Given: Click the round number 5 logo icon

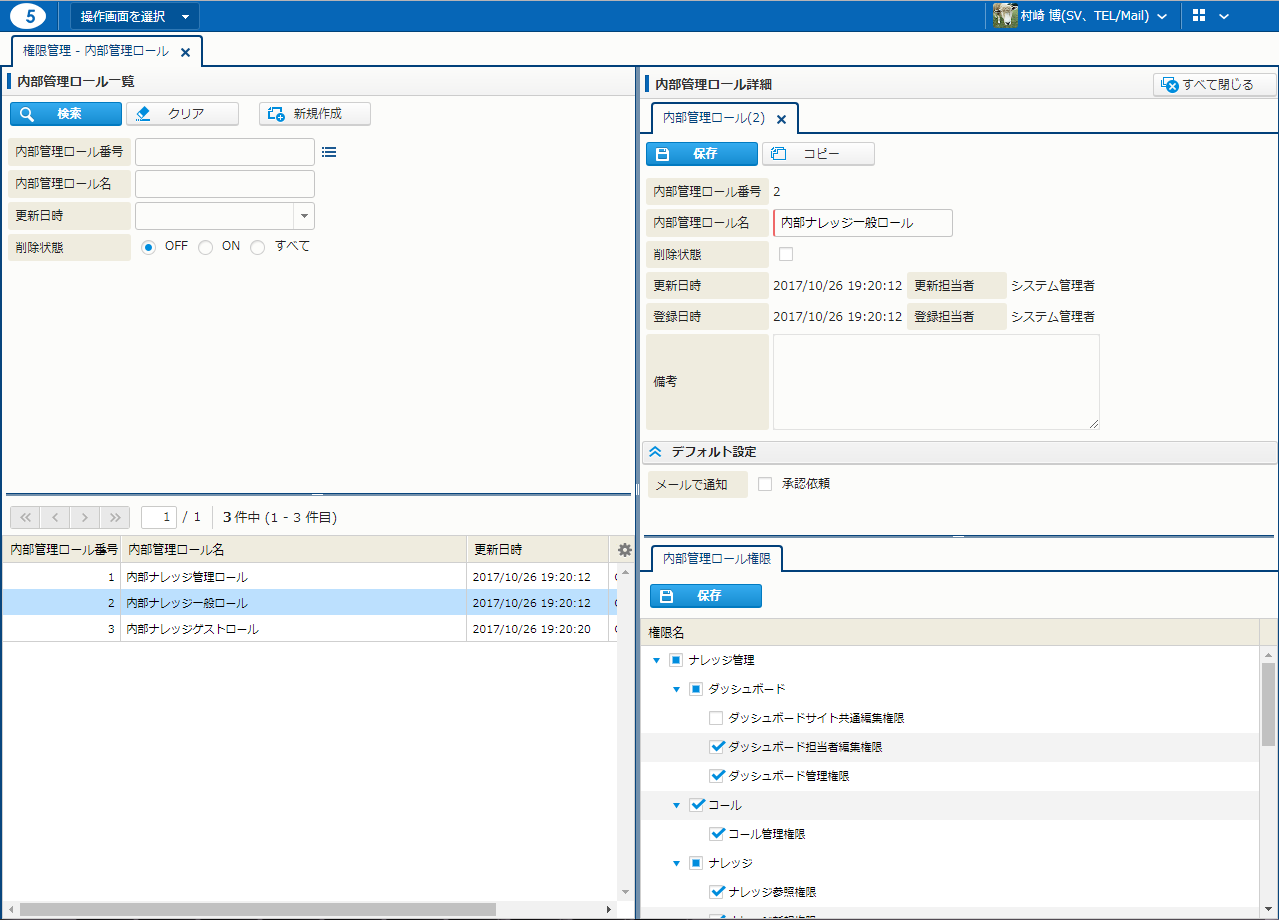Looking at the screenshot, I should click(28, 16).
